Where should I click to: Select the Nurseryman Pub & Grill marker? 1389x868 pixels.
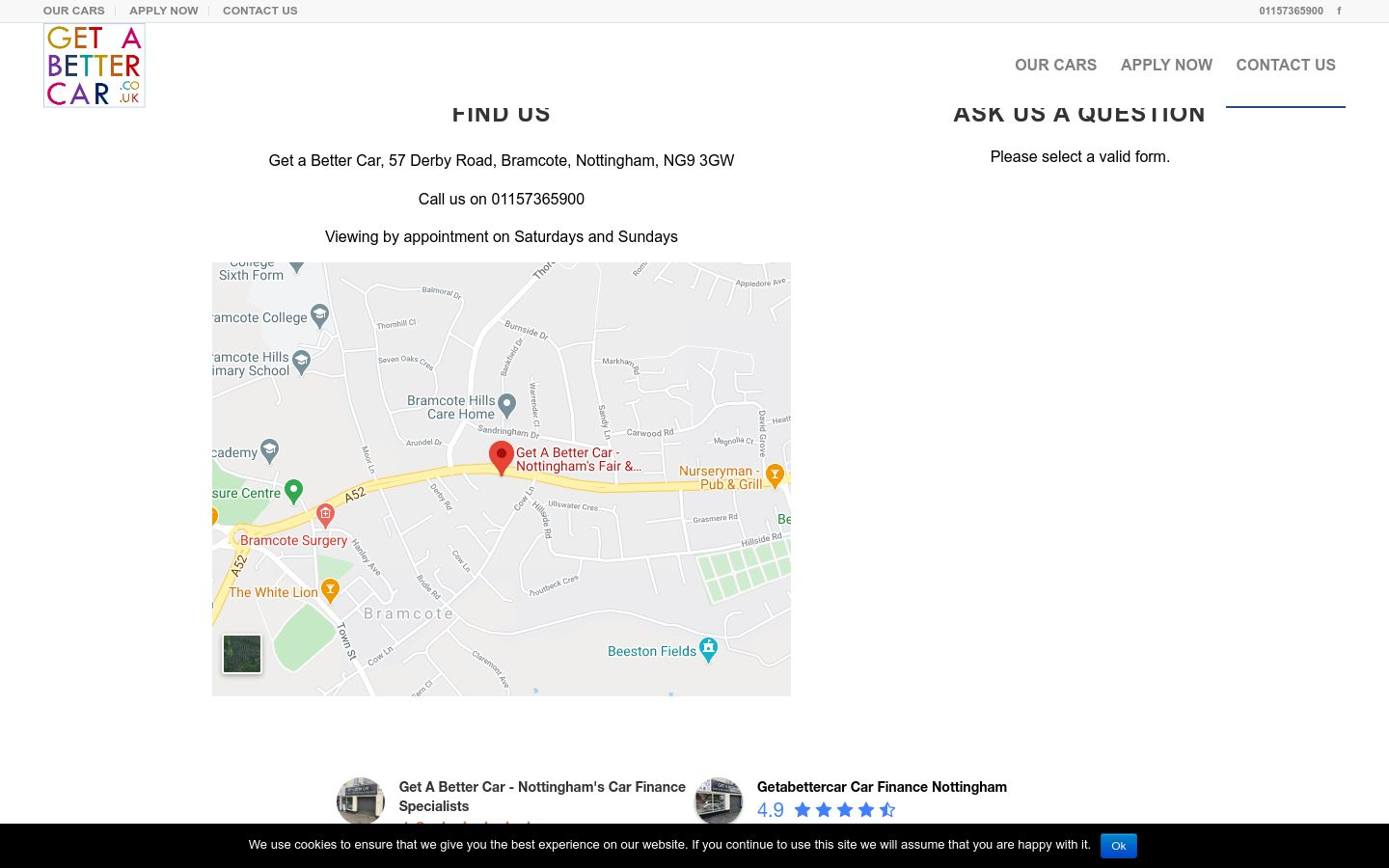point(775,475)
